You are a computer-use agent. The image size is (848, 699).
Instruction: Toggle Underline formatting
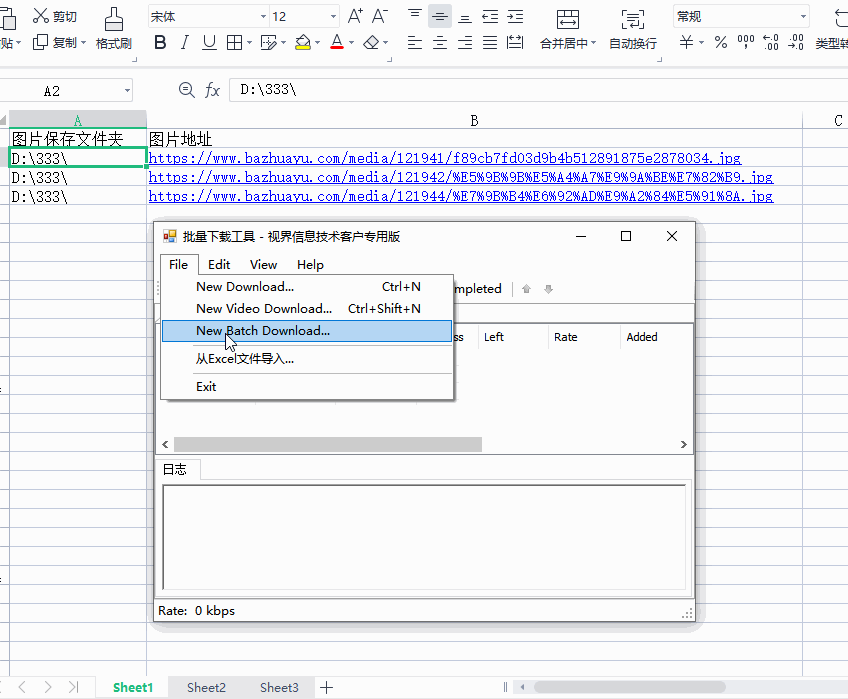click(x=209, y=42)
